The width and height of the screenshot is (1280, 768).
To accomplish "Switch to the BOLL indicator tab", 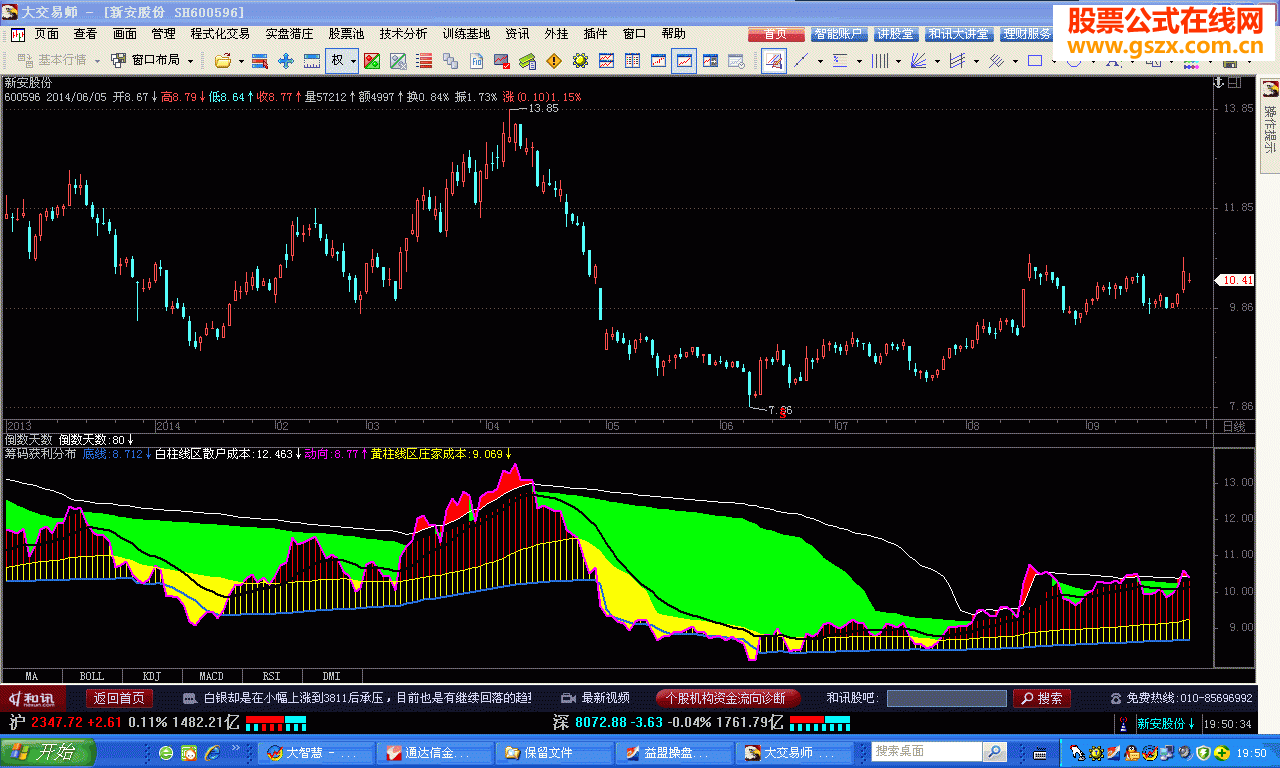I will point(92,676).
